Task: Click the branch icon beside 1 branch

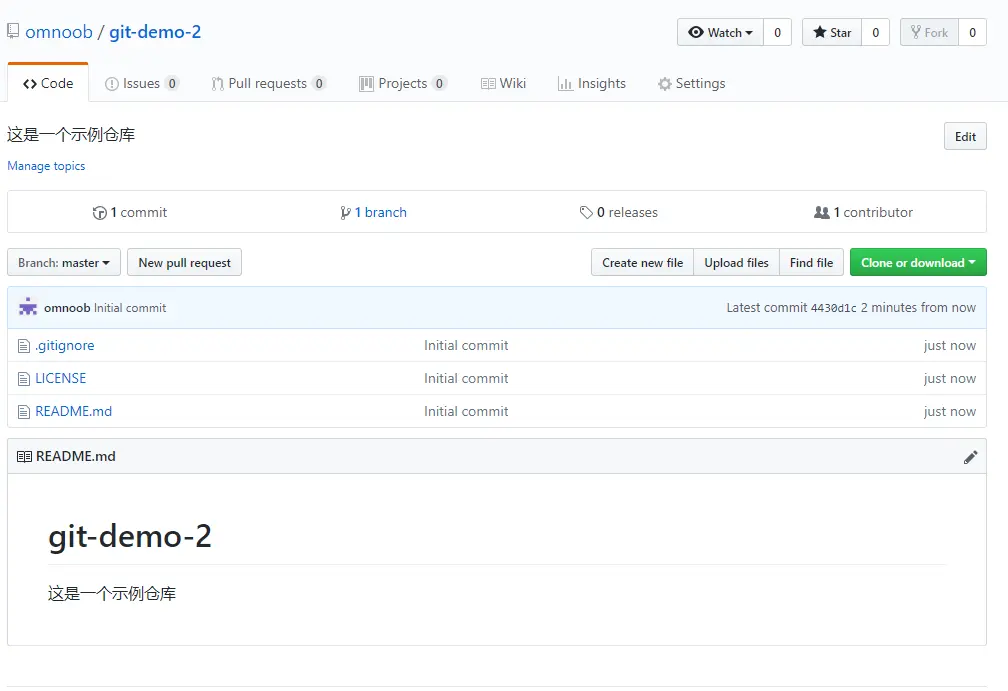Action: click(x=345, y=213)
